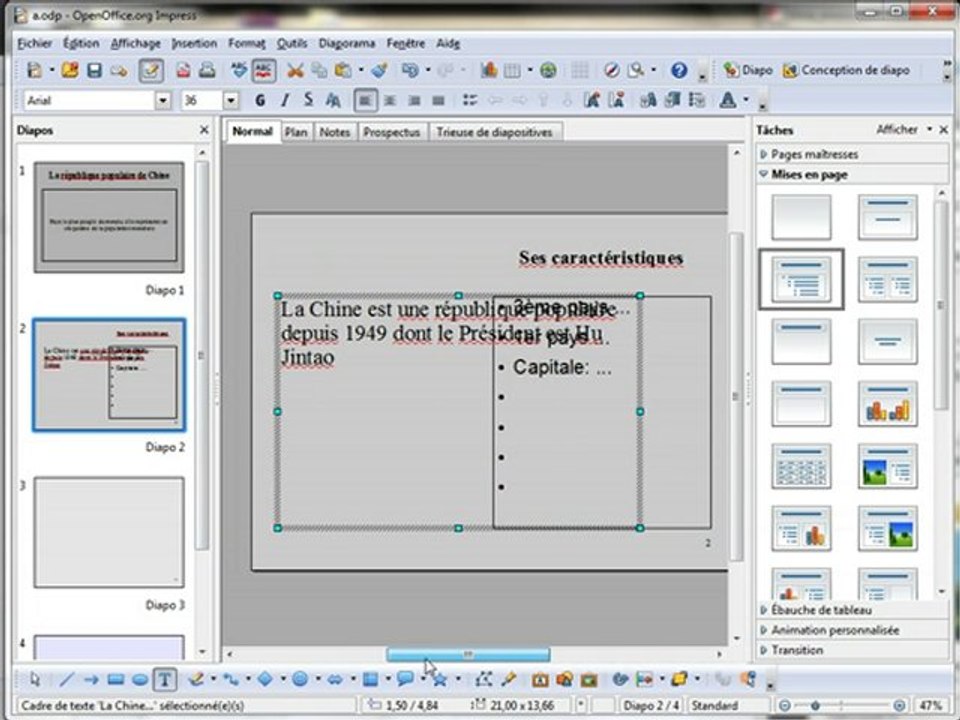Open the font name dropdown

click(x=163, y=100)
